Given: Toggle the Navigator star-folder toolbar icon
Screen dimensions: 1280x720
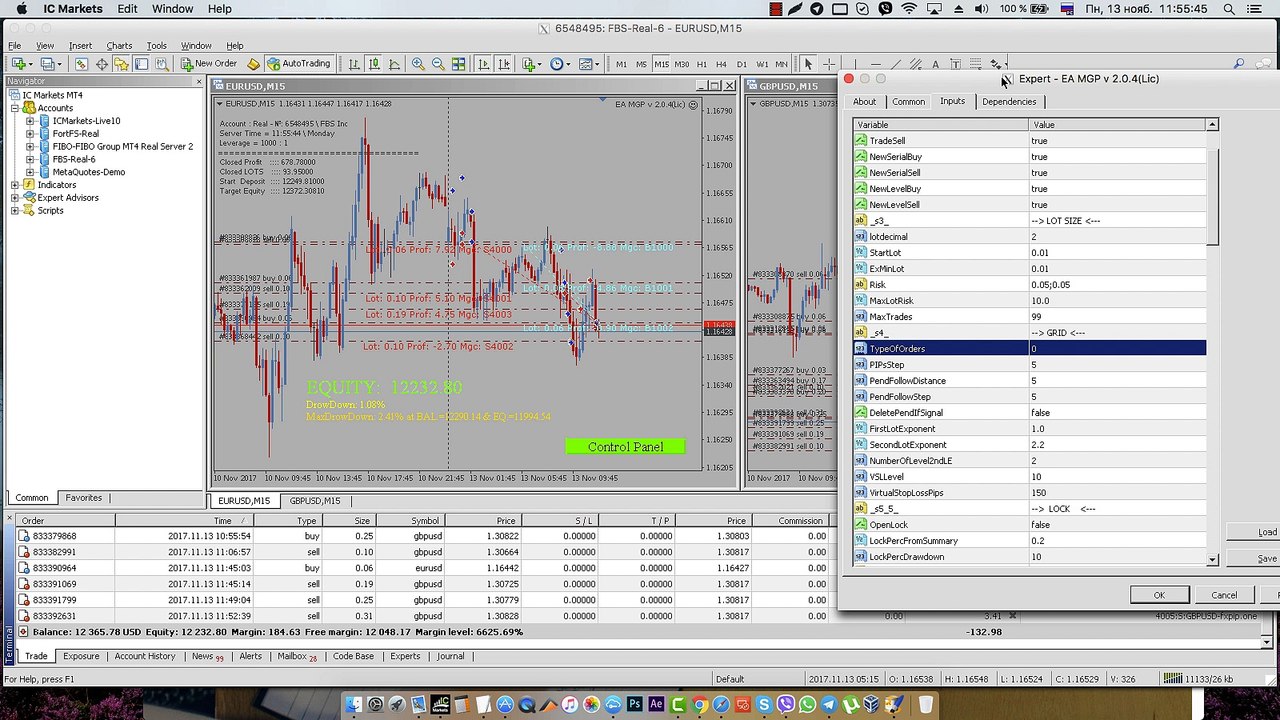Looking at the screenshot, I should coord(121,64).
